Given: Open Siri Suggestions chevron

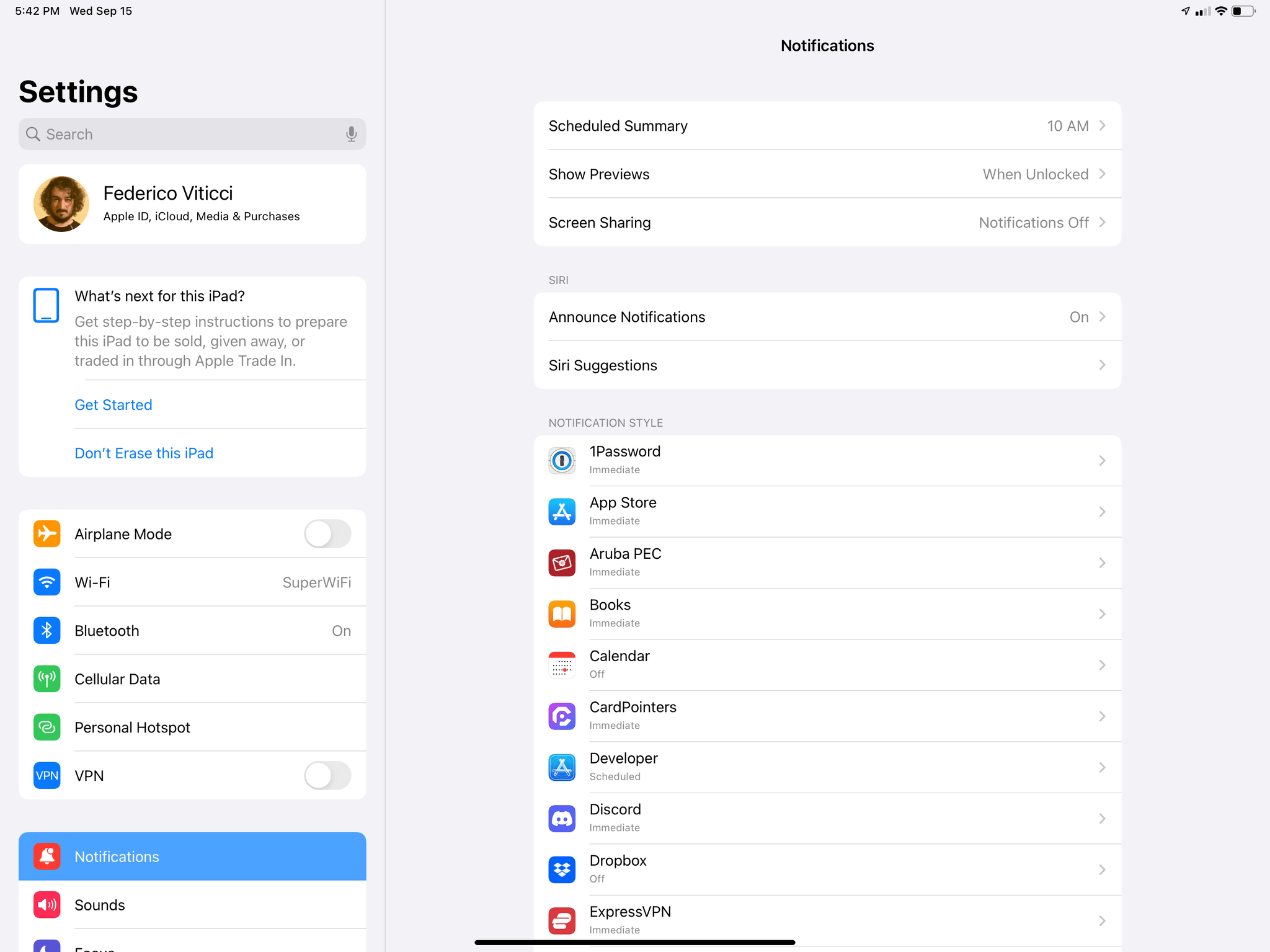Looking at the screenshot, I should 1102,365.
